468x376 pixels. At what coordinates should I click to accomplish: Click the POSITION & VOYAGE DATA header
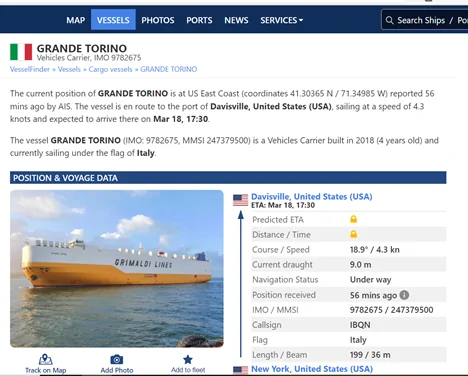[x=228, y=178]
